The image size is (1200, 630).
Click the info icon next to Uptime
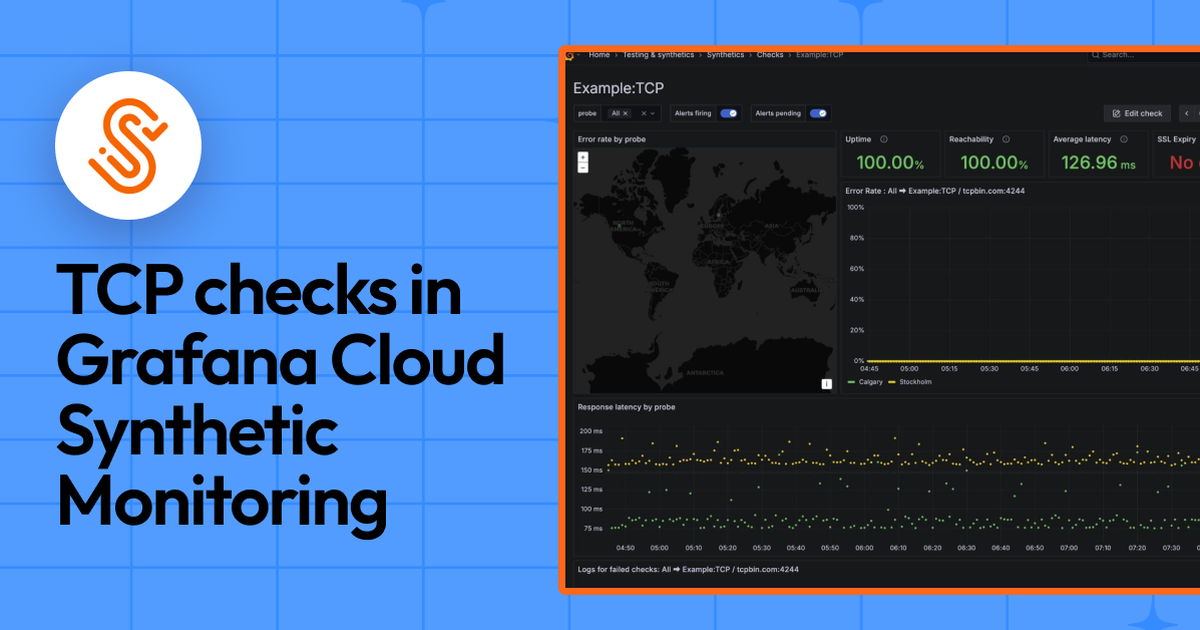(x=883, y=140)
